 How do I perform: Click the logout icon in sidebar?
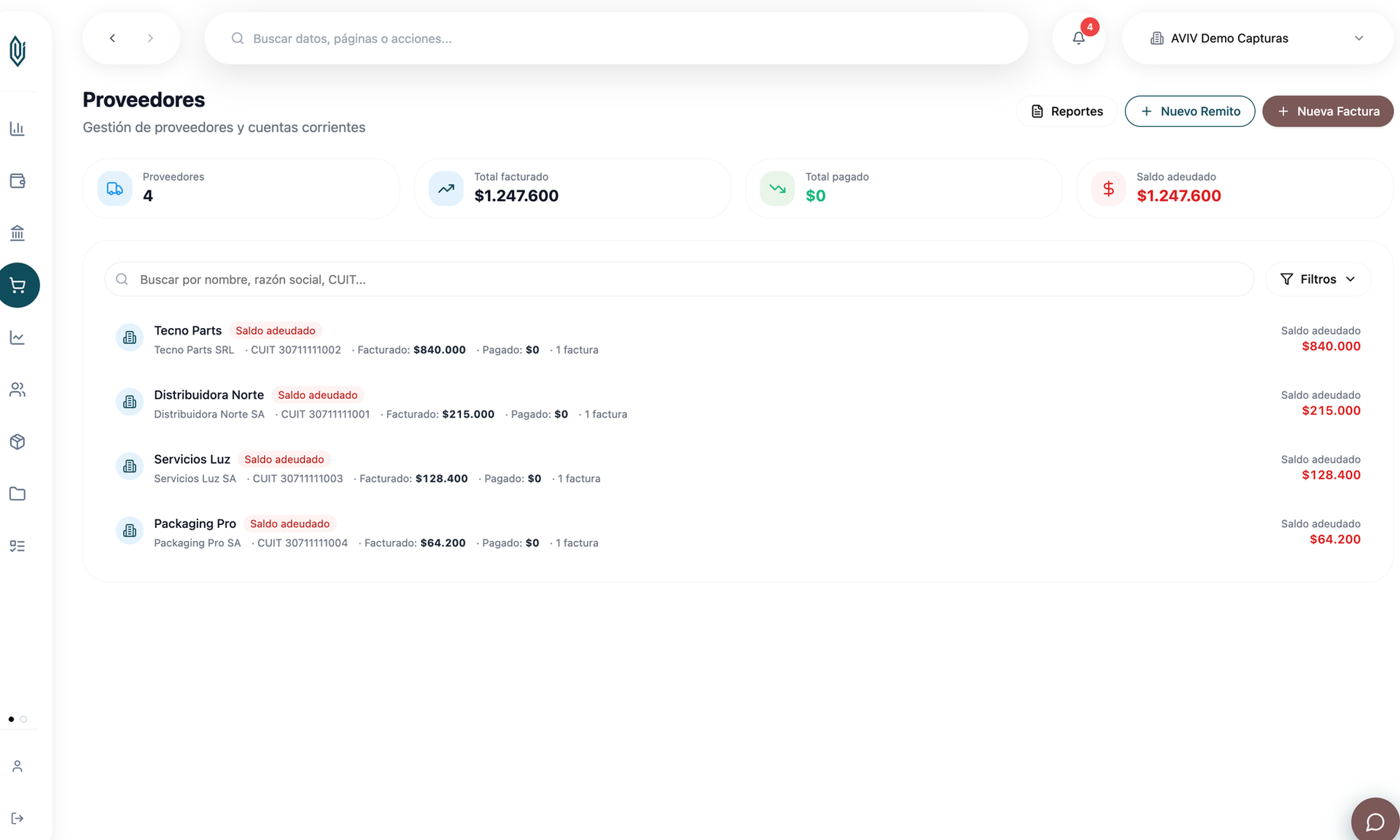pyautogui.click(x=17, y=818)
